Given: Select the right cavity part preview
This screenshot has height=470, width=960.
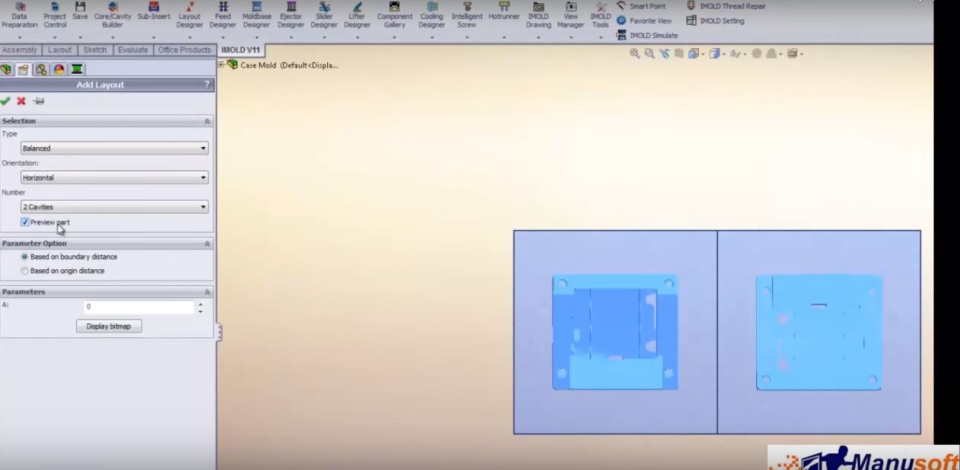Looking at the screenshot, I should [819, 332].
